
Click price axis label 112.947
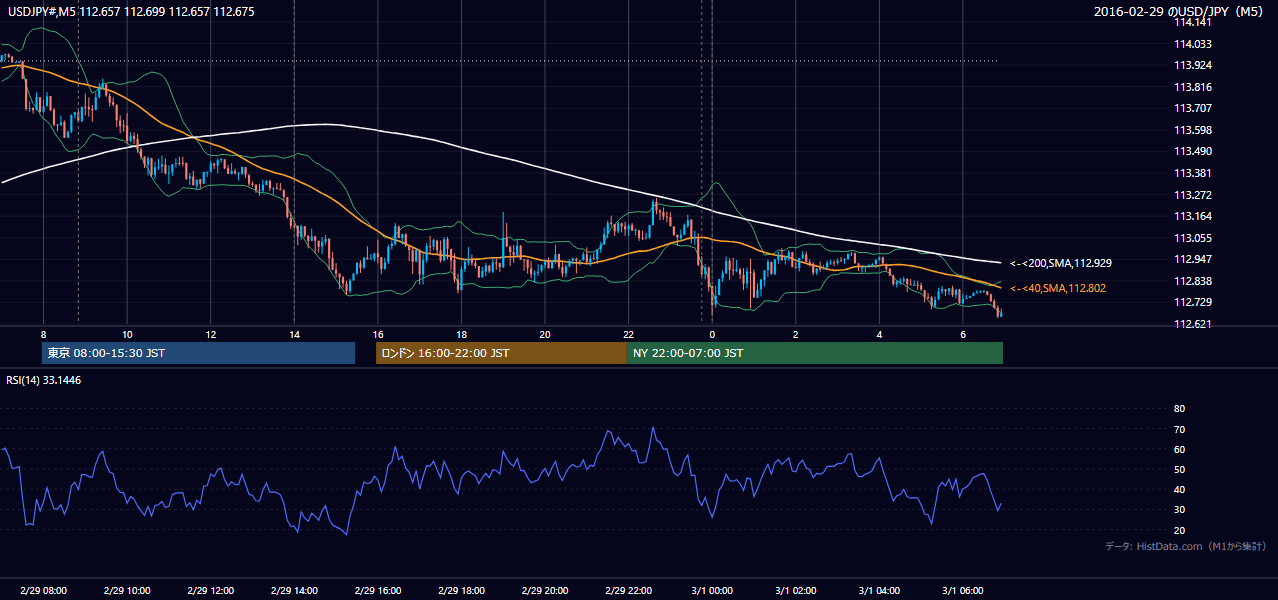pyautogui.click(x=1192, y=259)
